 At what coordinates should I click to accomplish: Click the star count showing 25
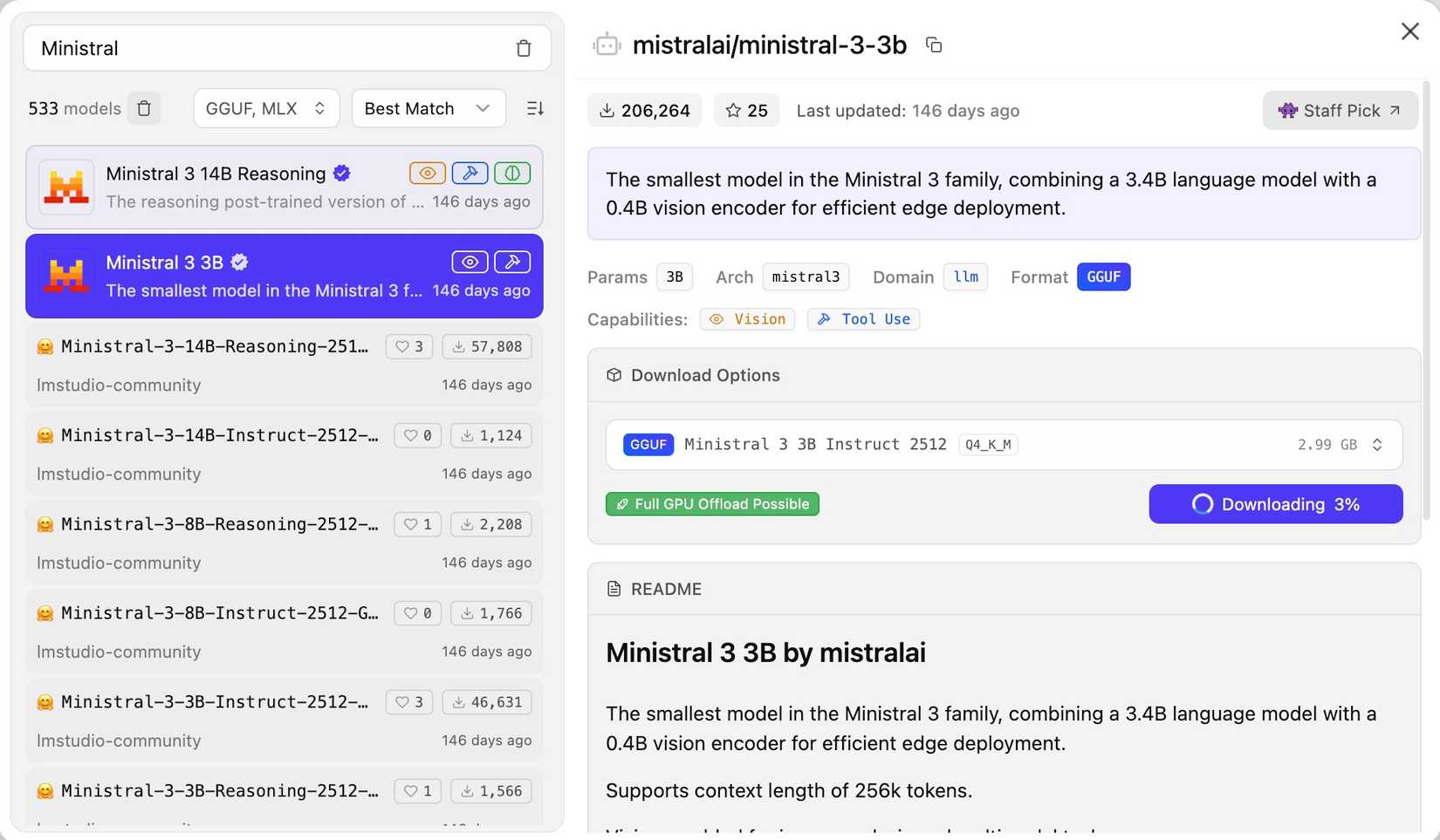click(746, 111)
